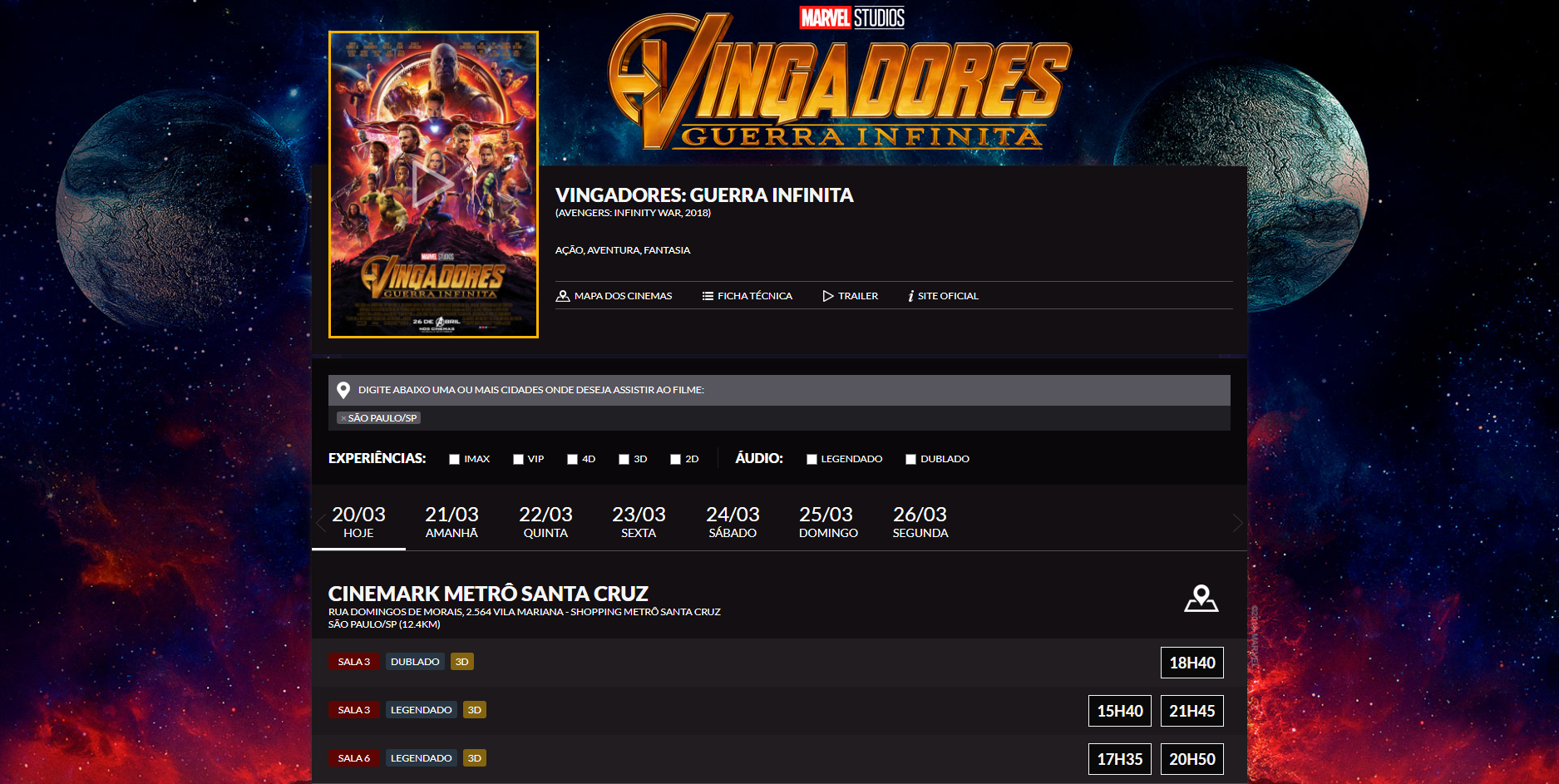Click the Ação, Aventura, Fantasia genre text

(x=623, y=250)
